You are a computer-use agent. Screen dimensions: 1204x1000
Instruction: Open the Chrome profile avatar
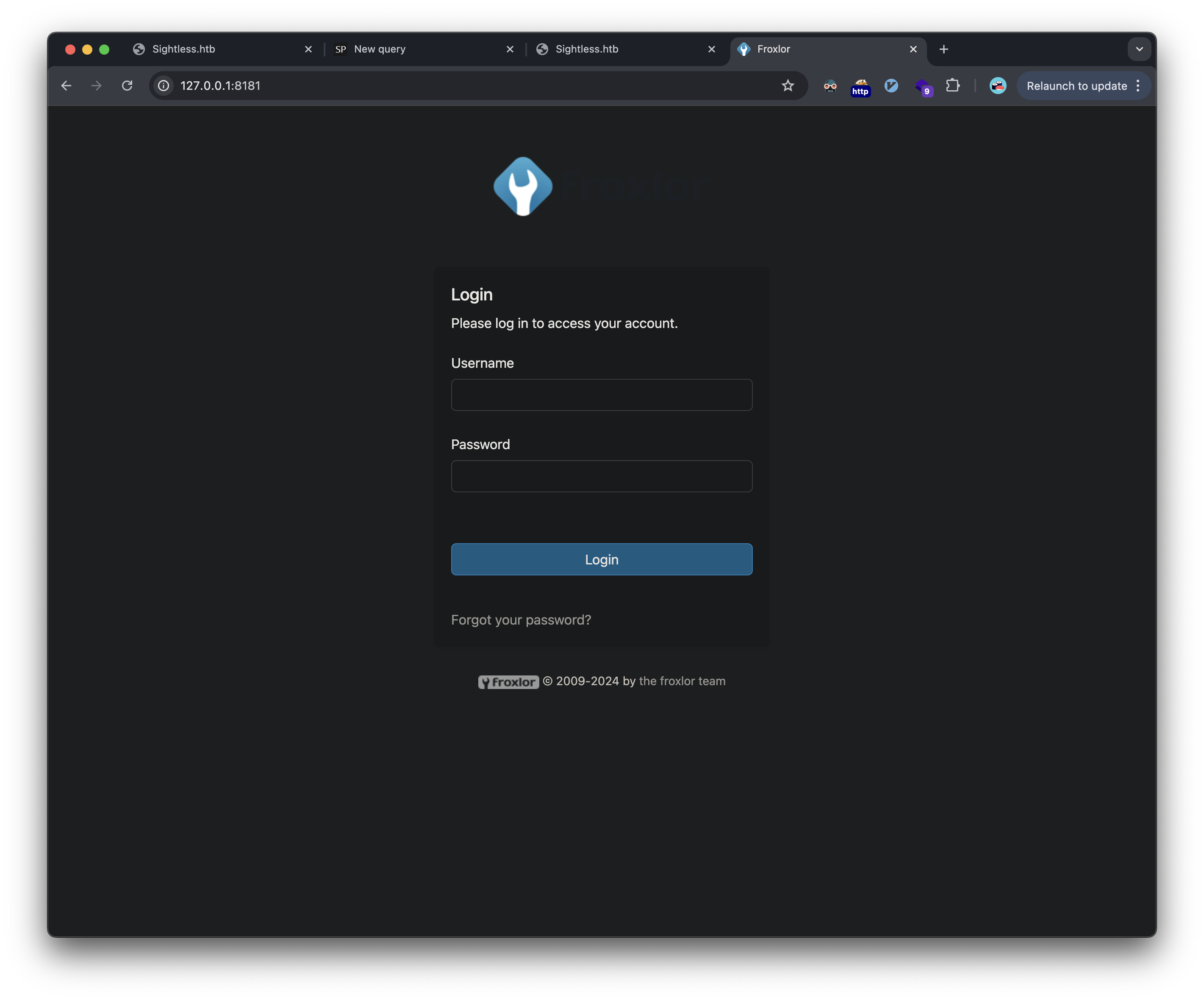(998, 86)
